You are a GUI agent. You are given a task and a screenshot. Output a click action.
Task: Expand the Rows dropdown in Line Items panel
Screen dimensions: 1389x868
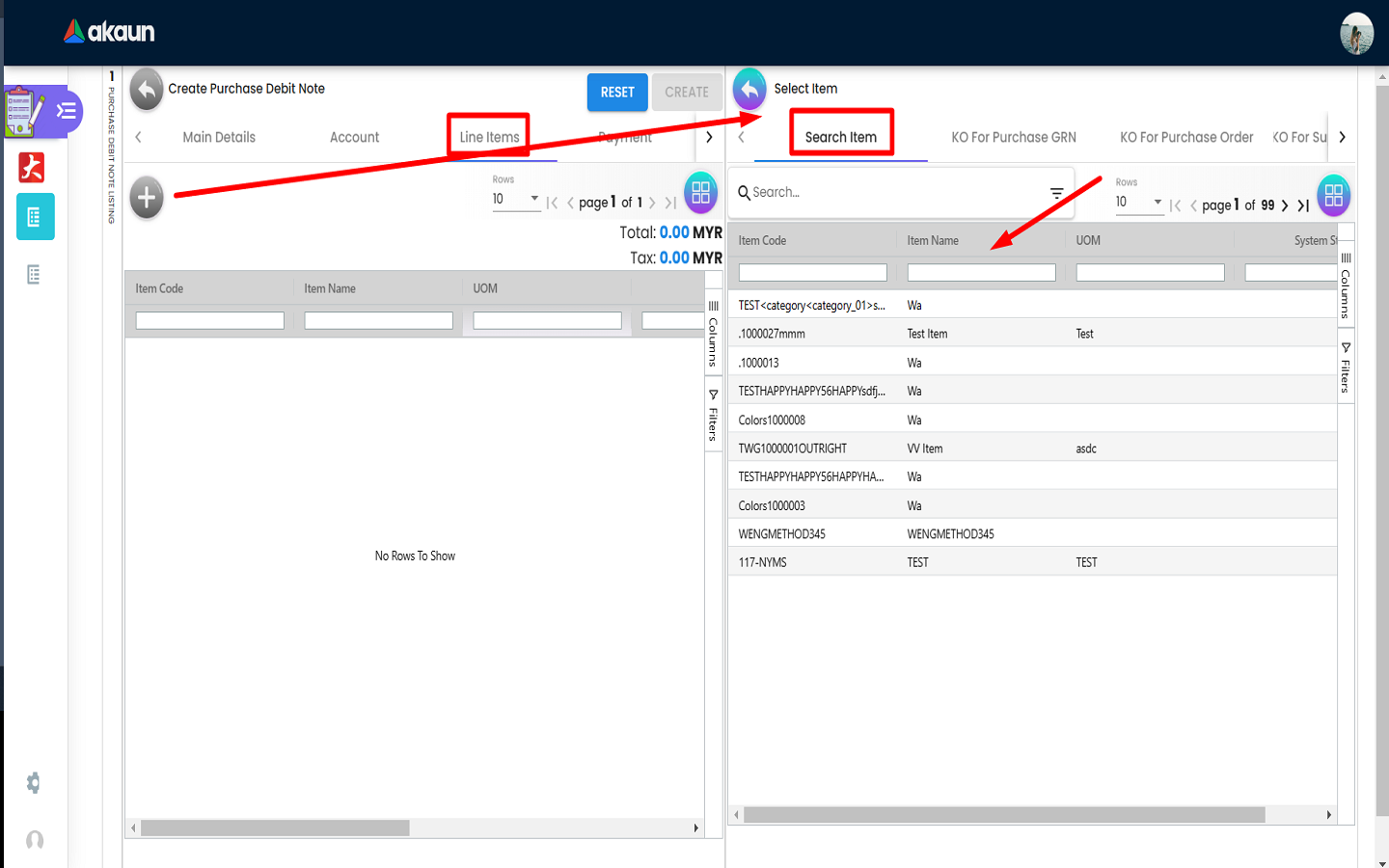[x=516, y=200]
